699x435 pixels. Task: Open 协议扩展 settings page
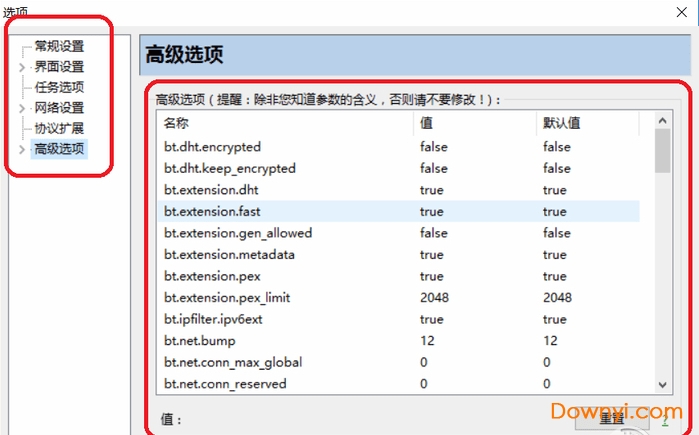pos(59,128)
